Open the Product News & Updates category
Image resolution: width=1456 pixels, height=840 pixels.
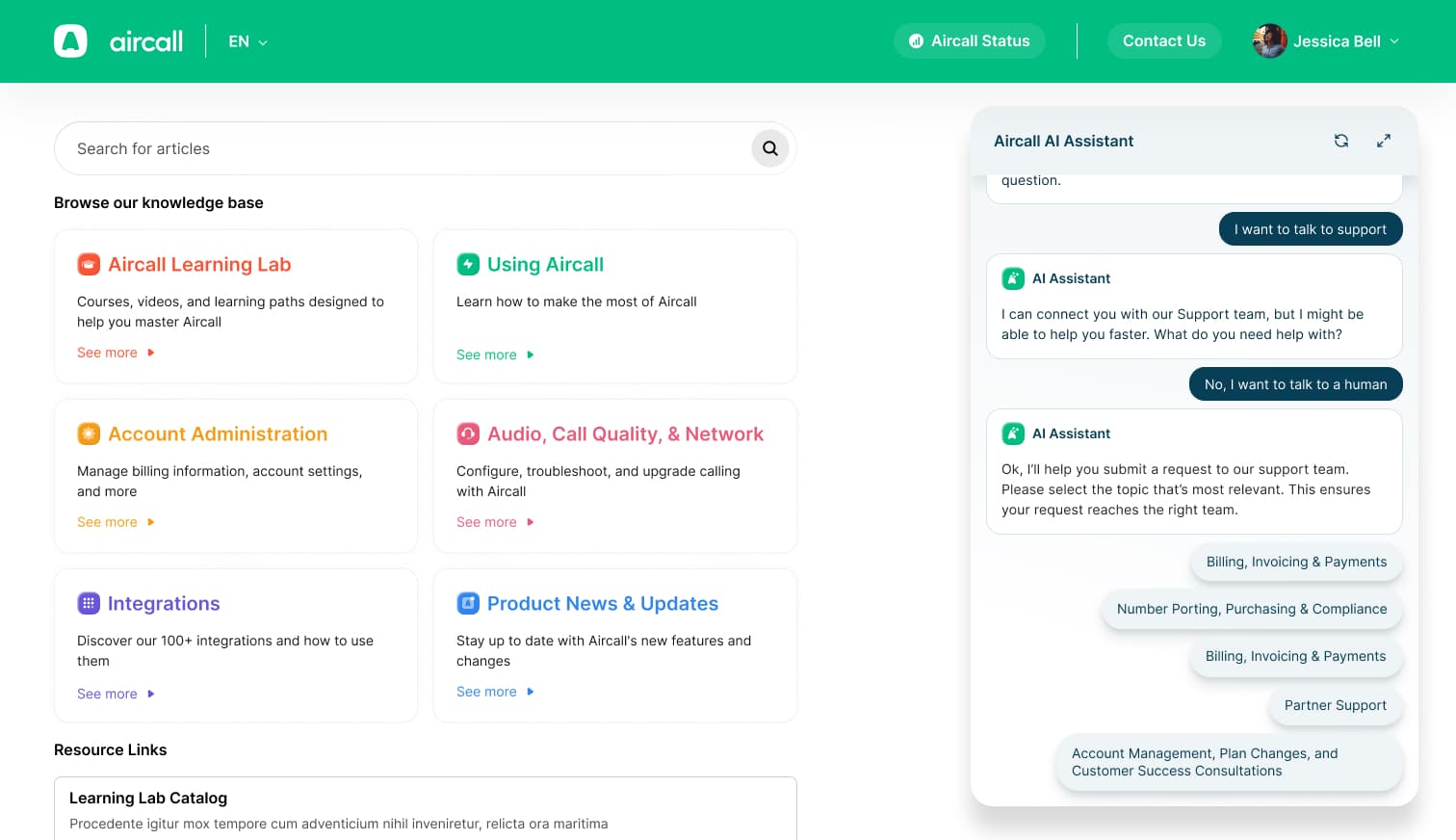[603, 603]
